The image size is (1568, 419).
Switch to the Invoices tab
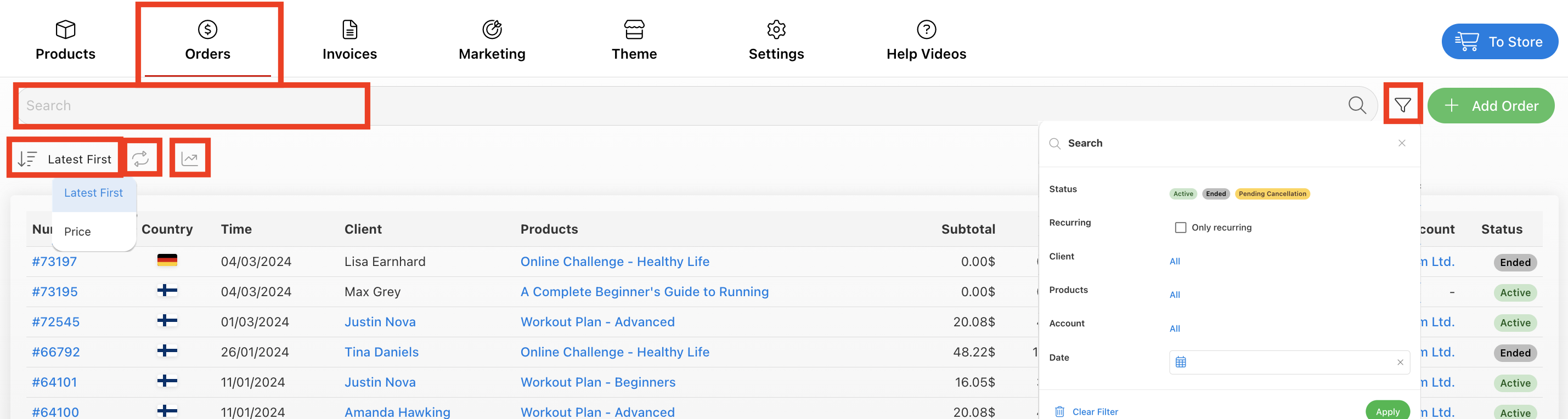(349, 40)
